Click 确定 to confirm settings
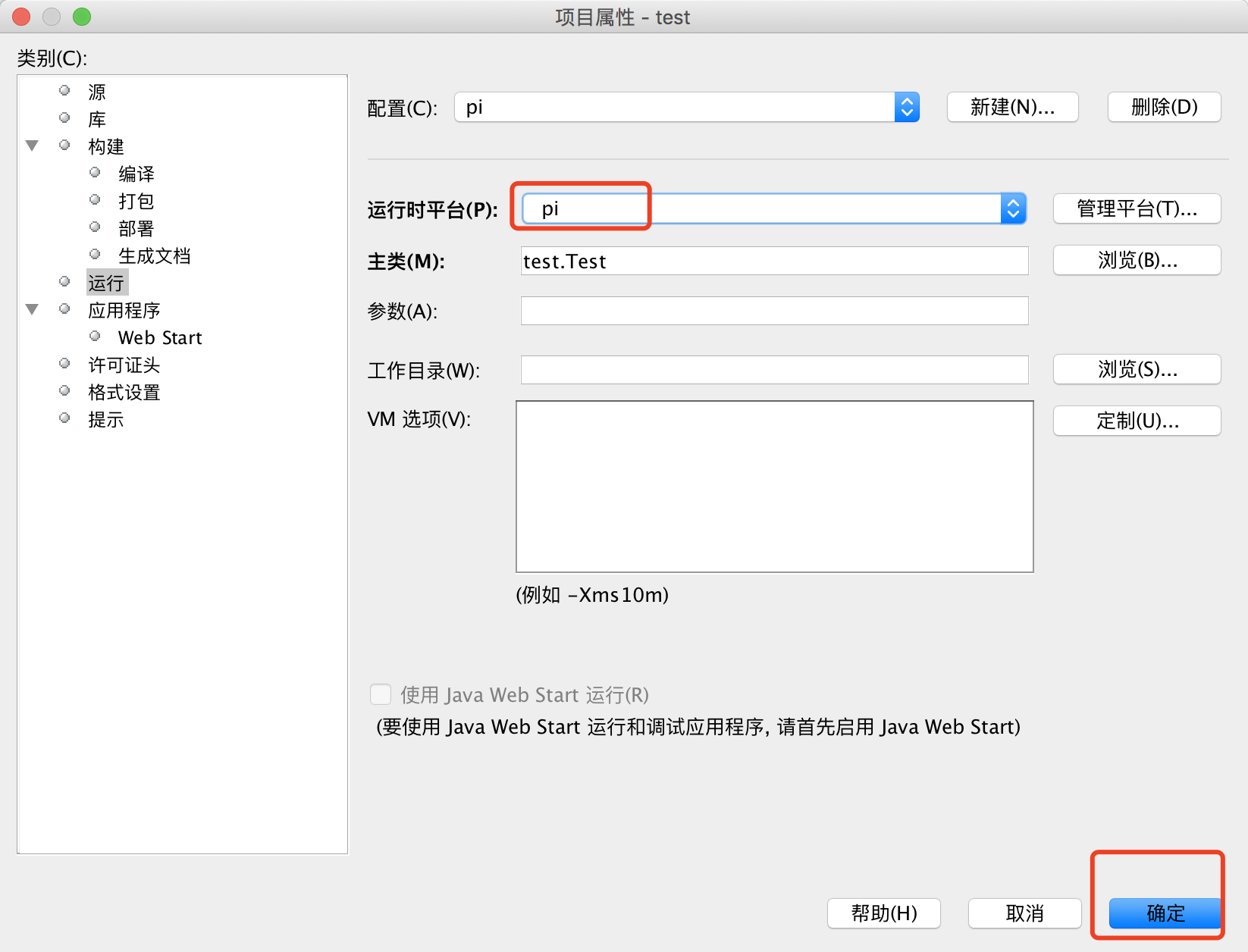 tap(1165, 913)
